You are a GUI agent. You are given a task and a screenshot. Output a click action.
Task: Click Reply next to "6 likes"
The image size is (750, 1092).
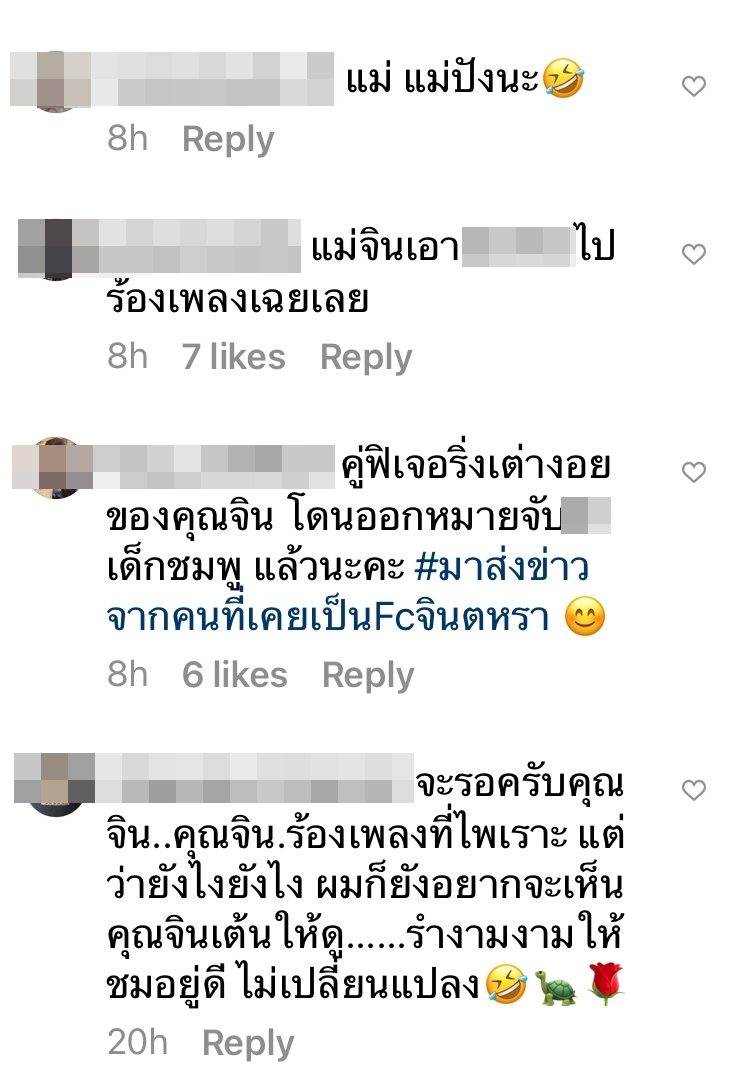tap(368, 676)
